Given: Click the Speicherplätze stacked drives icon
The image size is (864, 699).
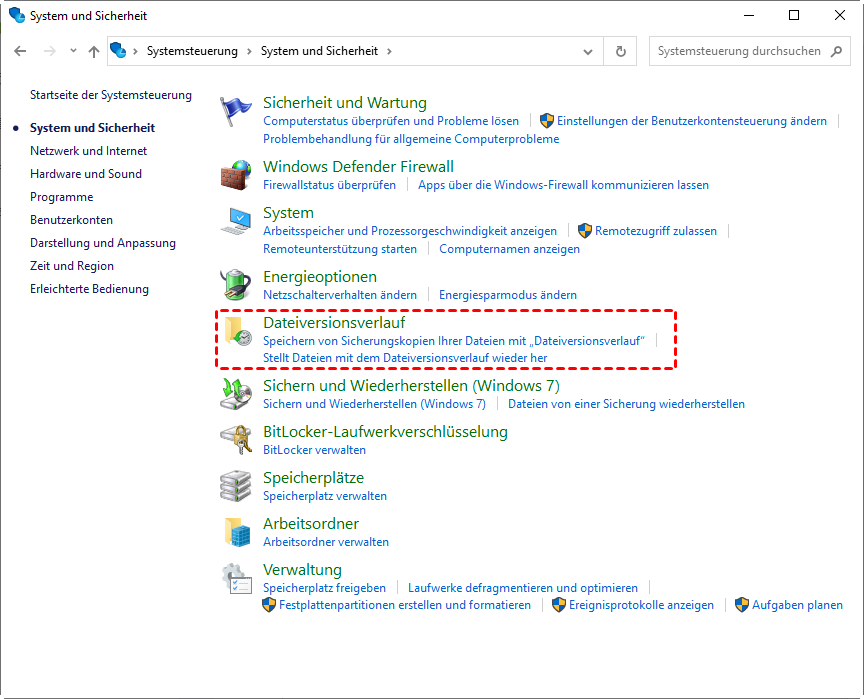Looking at the screenshot, I should click(x=236, y=486).
